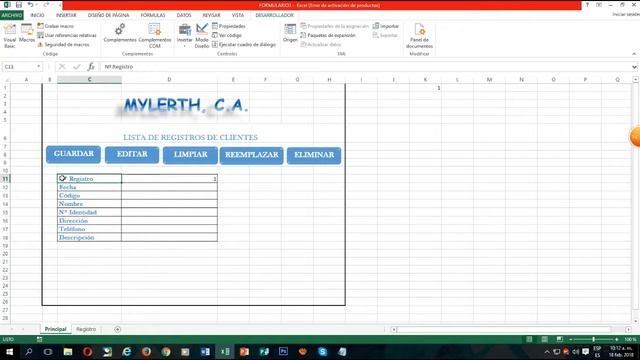This screenshot has height=360, width=640.
Task: Open the XML Origen pane
Action: tap(290, 33)
